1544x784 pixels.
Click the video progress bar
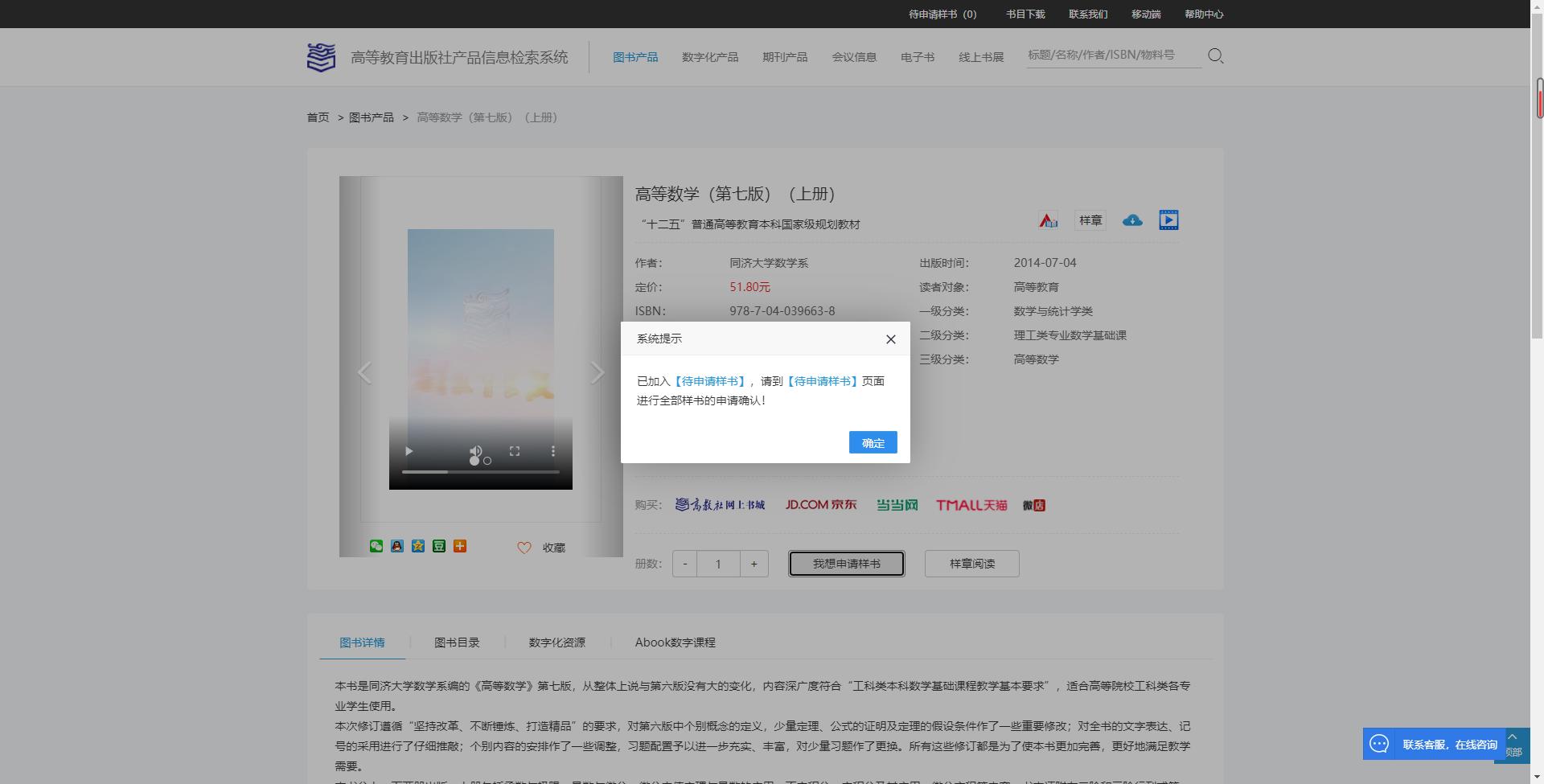tap(480, 472)
